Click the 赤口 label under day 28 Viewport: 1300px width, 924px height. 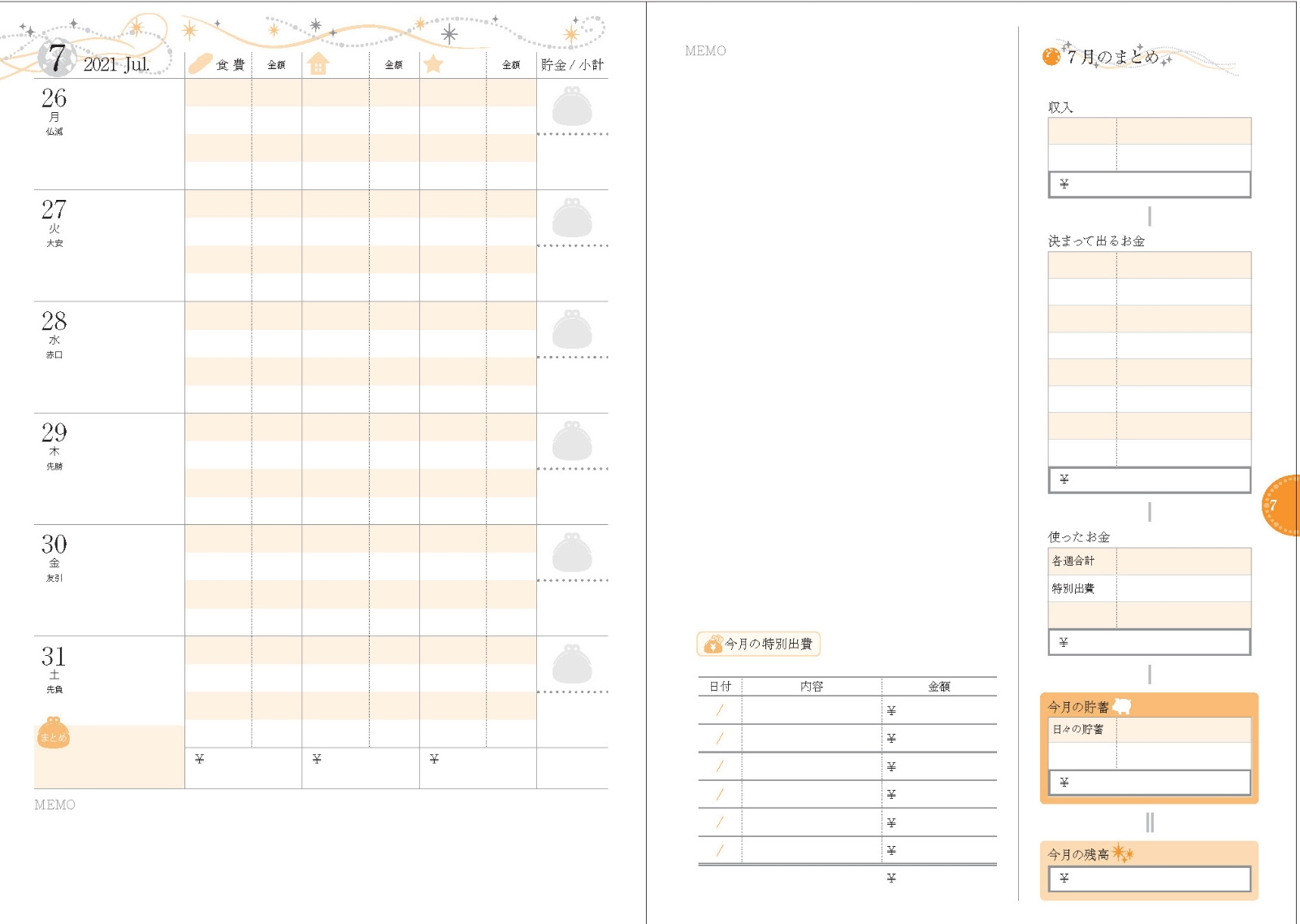tap(54, 354)
